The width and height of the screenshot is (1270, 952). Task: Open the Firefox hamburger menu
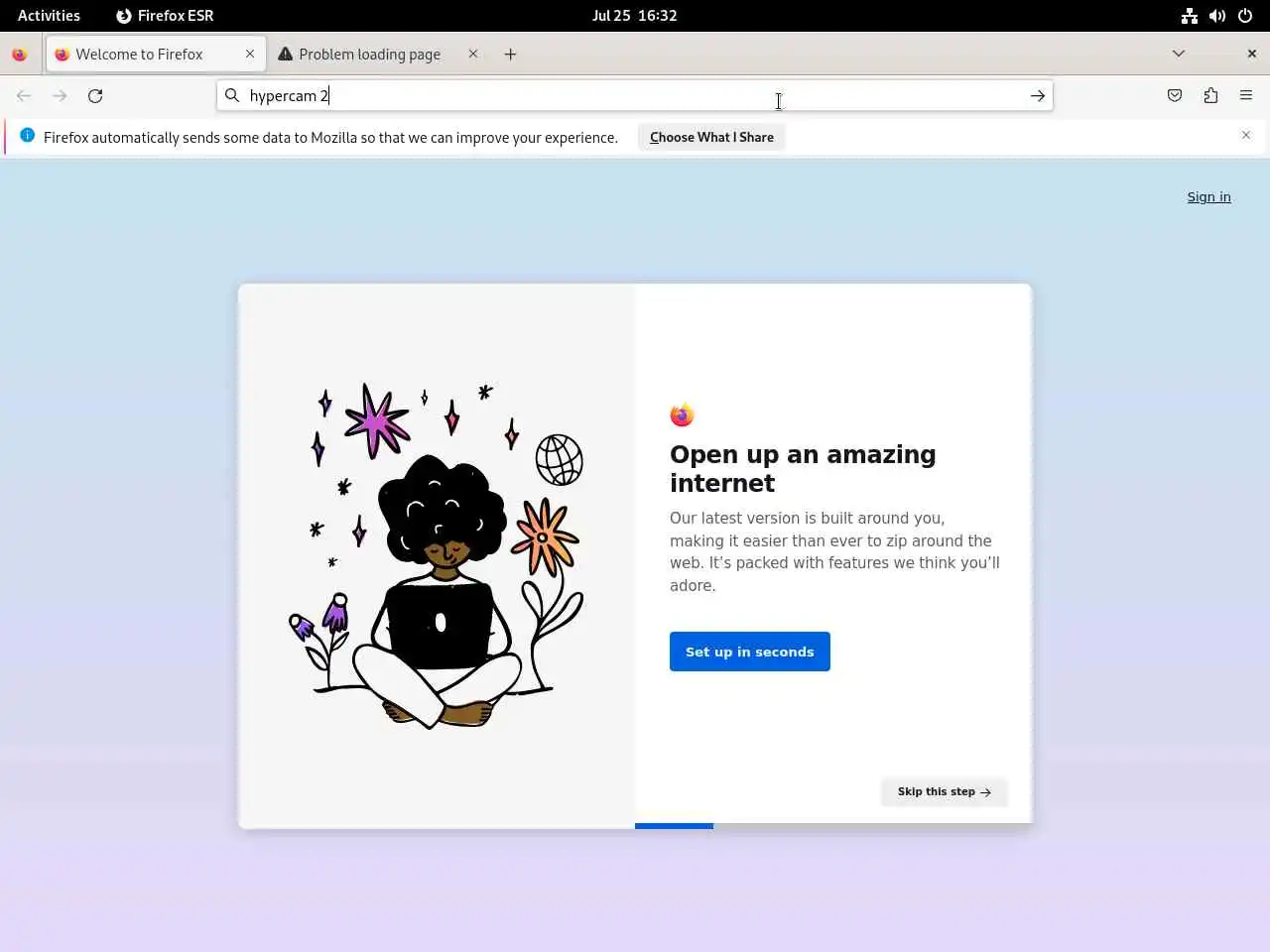click(1246, 95)
